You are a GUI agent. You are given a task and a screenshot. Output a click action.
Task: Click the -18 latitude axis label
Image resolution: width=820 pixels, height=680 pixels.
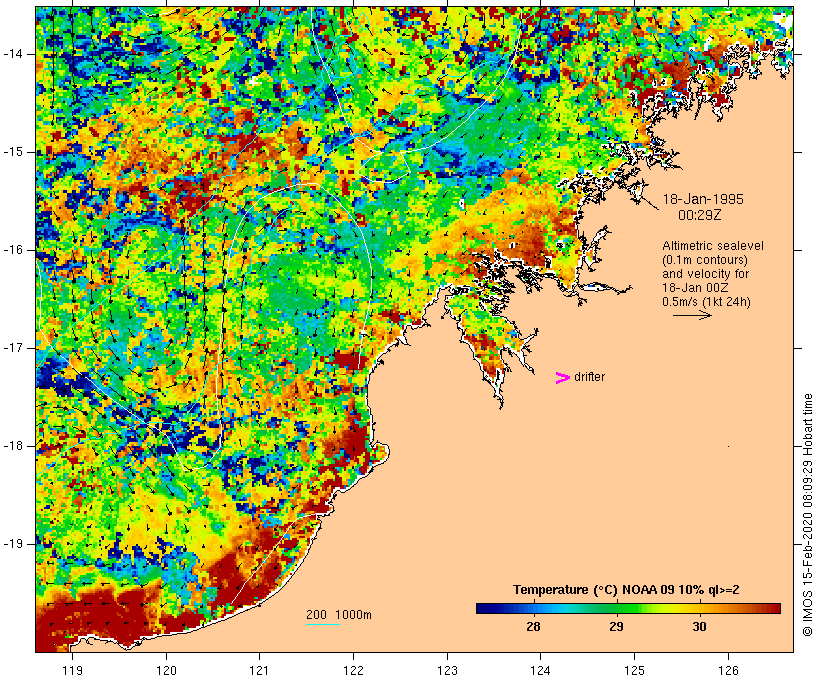point(13,446)
